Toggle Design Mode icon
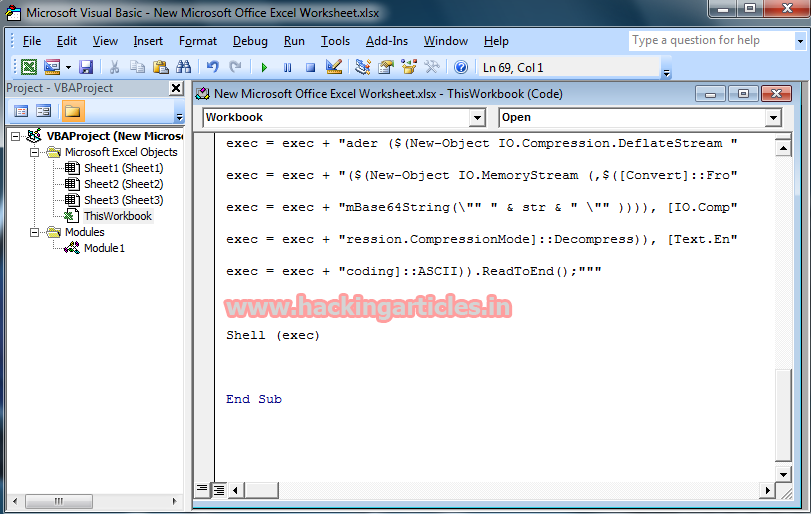Viewport: 811px width, 514px height. pyautogui.click(x=334, y=67)
